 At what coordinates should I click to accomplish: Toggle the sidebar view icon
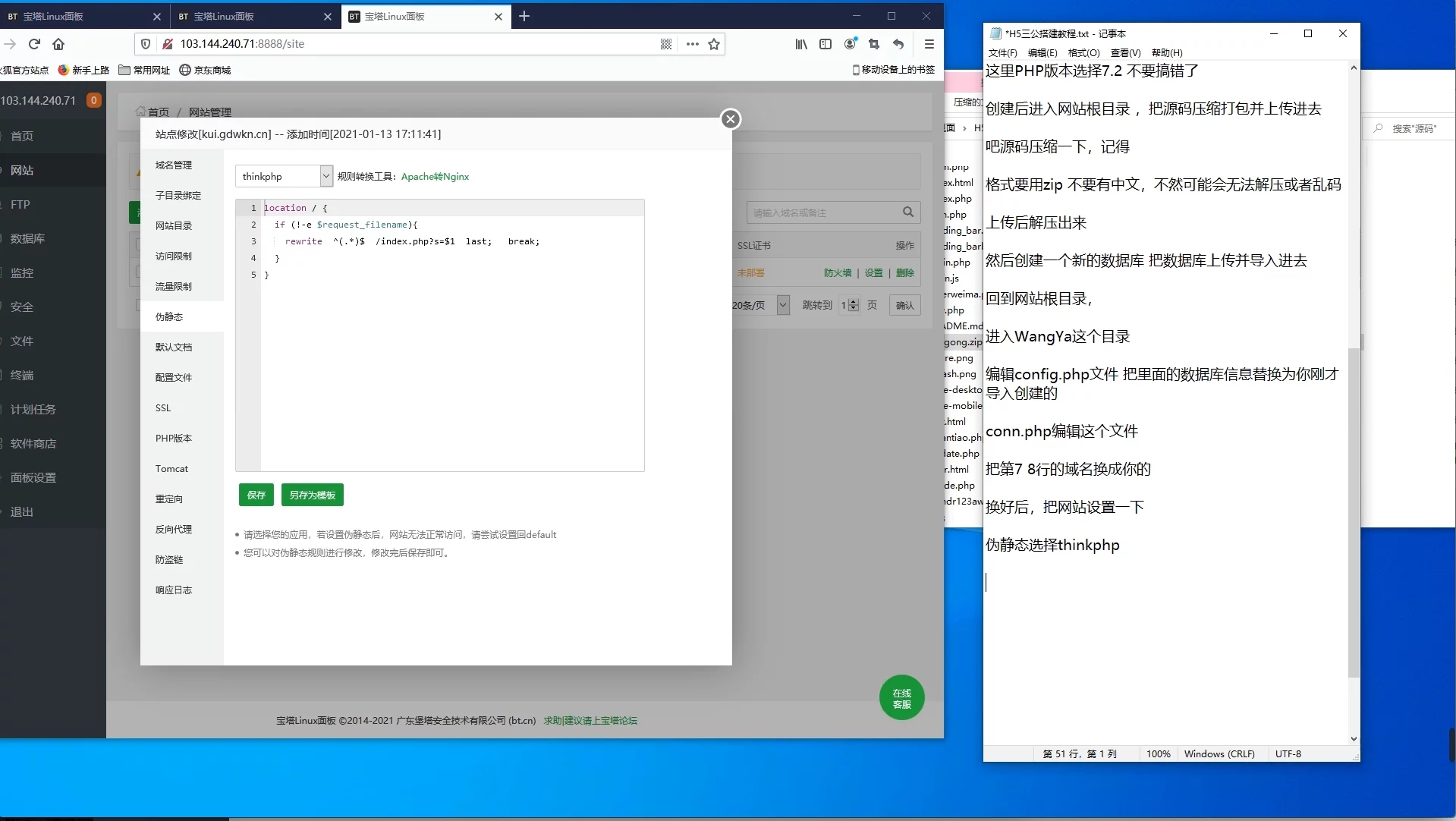click(x=825, y=44)
